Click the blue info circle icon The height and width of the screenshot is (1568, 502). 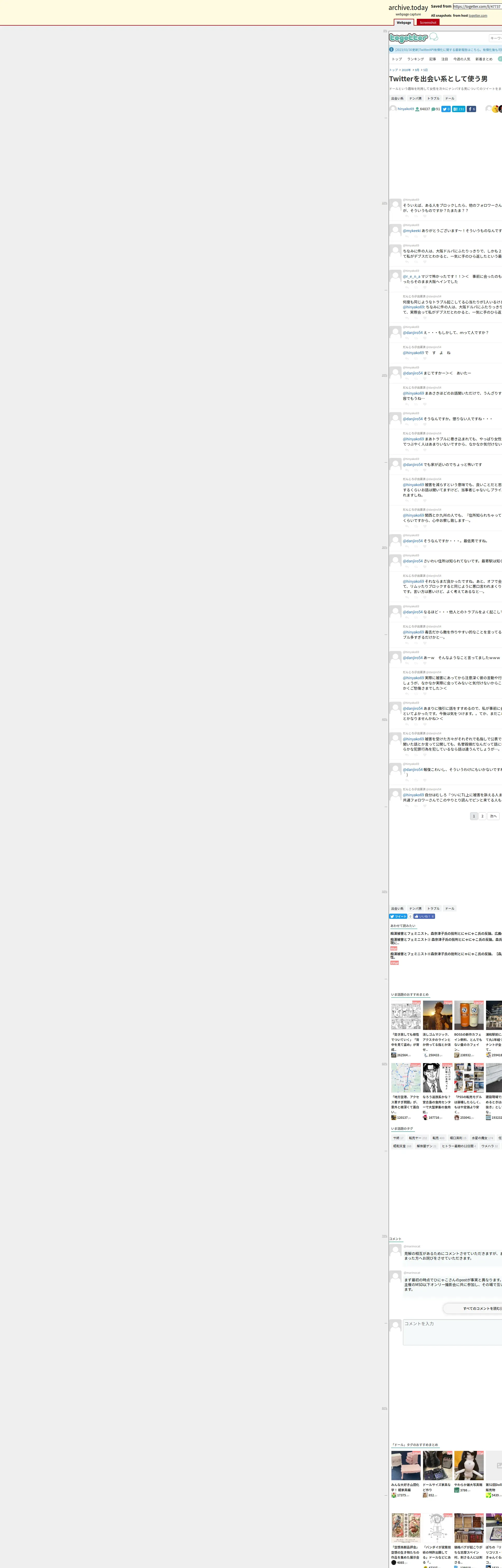click(392, 50)
